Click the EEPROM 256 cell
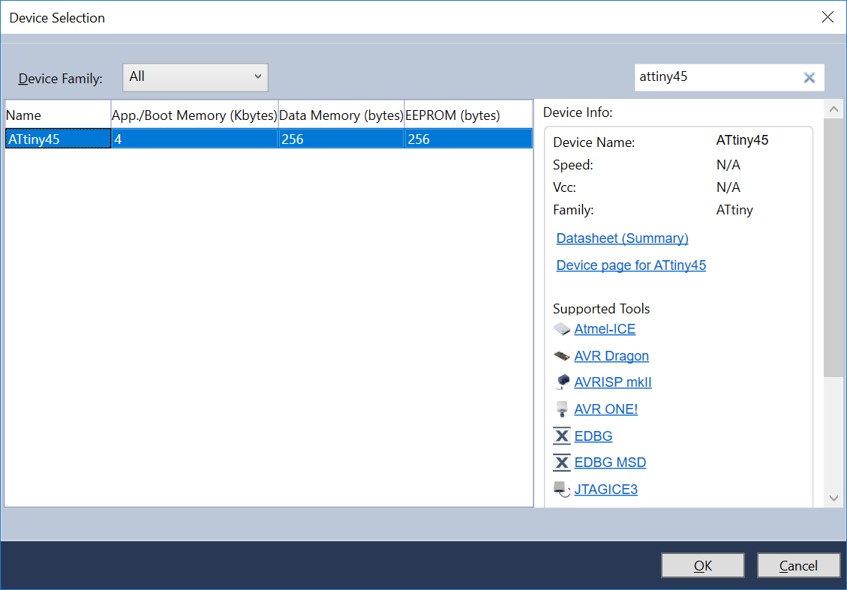 click(468, 139)
